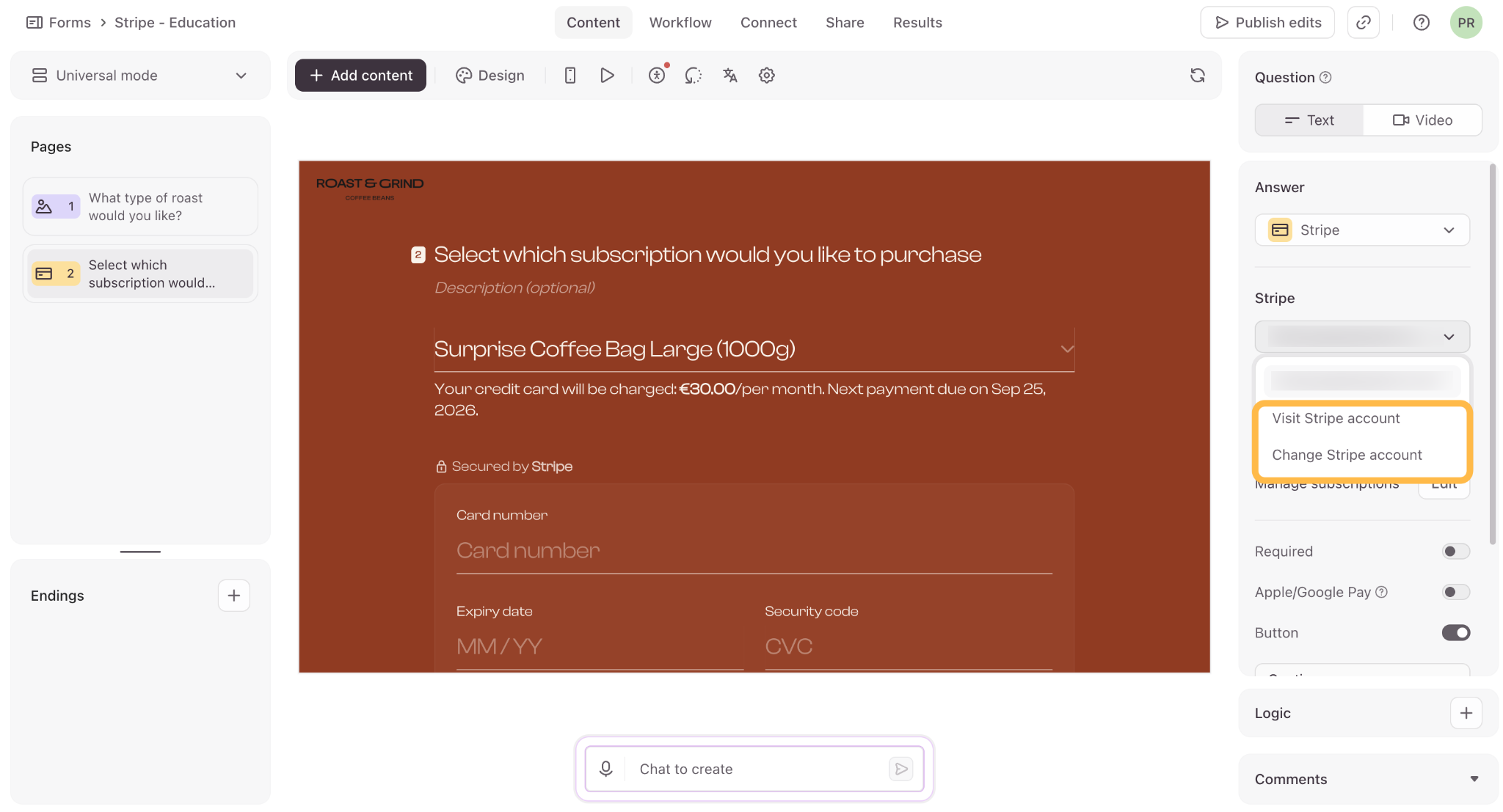The image size is (1503, 812).
Task: Open the Answer type Stripe dropdown
Action: tap(1362, 230)
